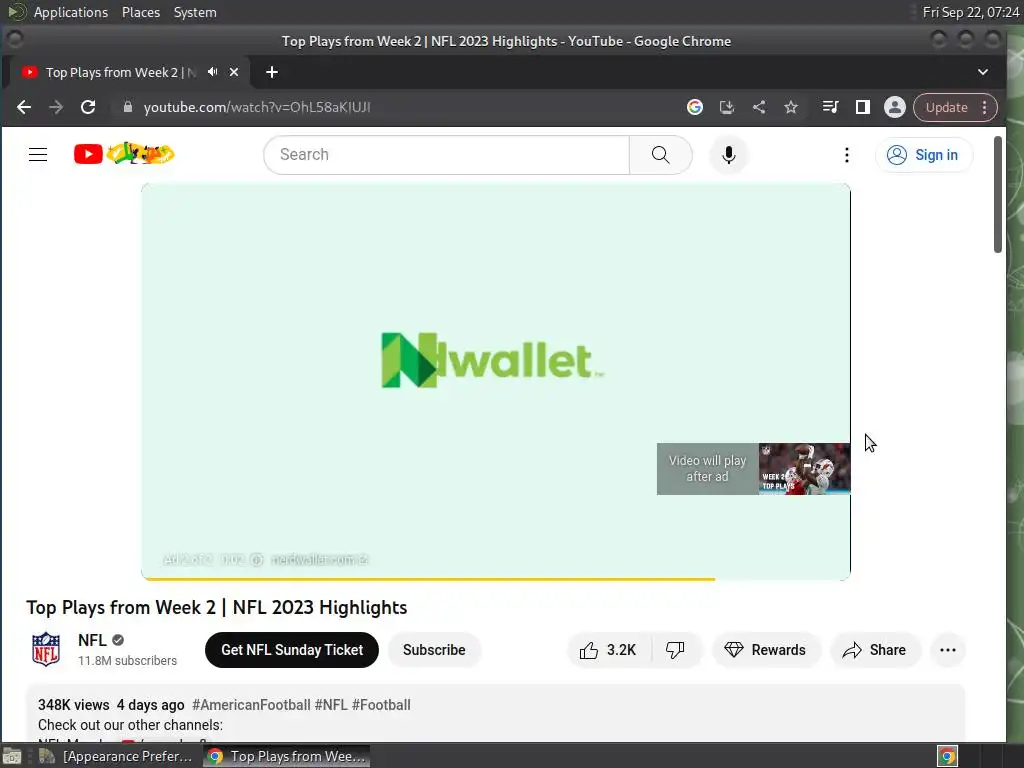Screen dimensions: 1024x768
Task: Close the Top Plays YouTube tab
Action: 234,72
